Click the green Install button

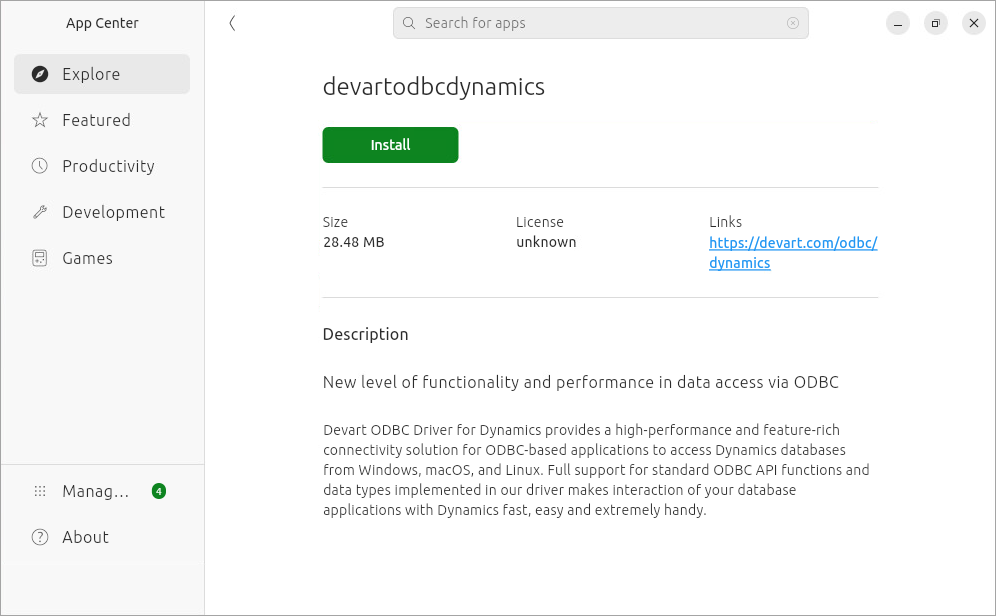tap(390, 144)
